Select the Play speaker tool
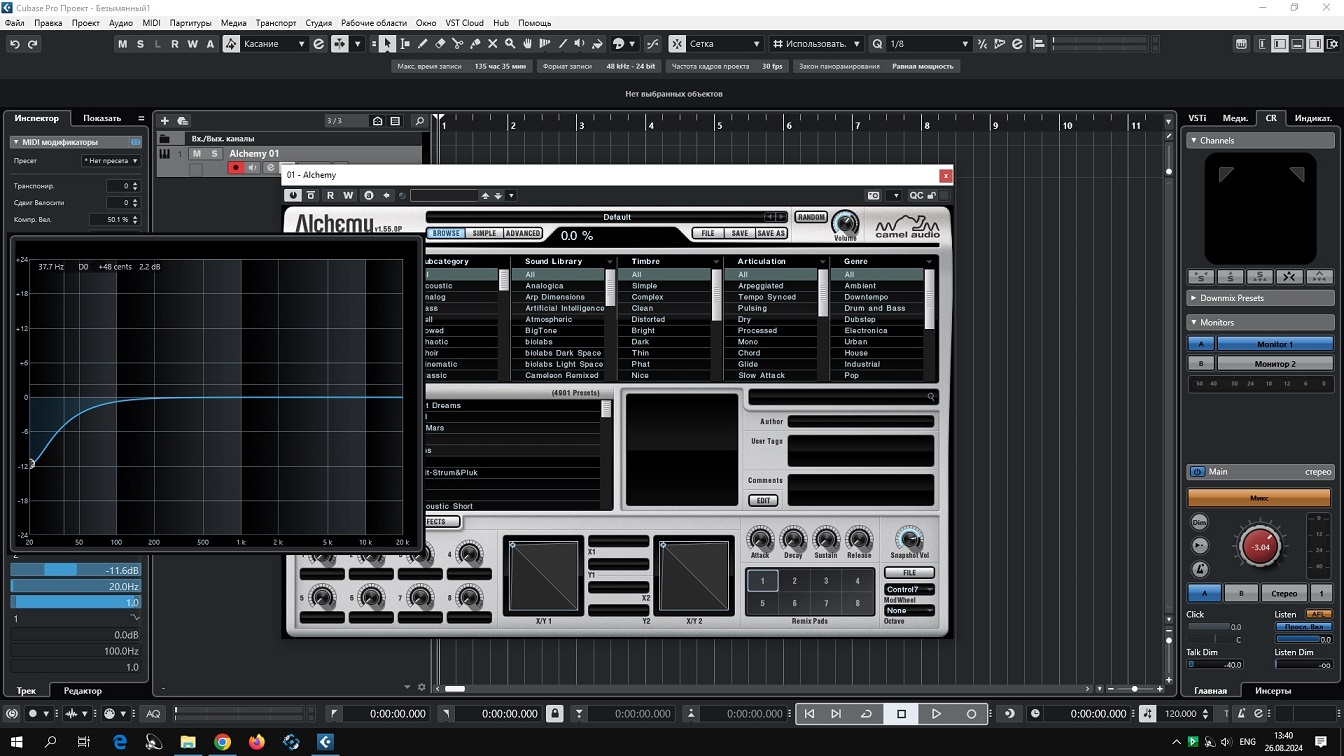The width and height of the screenshot is (1344, 756). pos(580,44)
